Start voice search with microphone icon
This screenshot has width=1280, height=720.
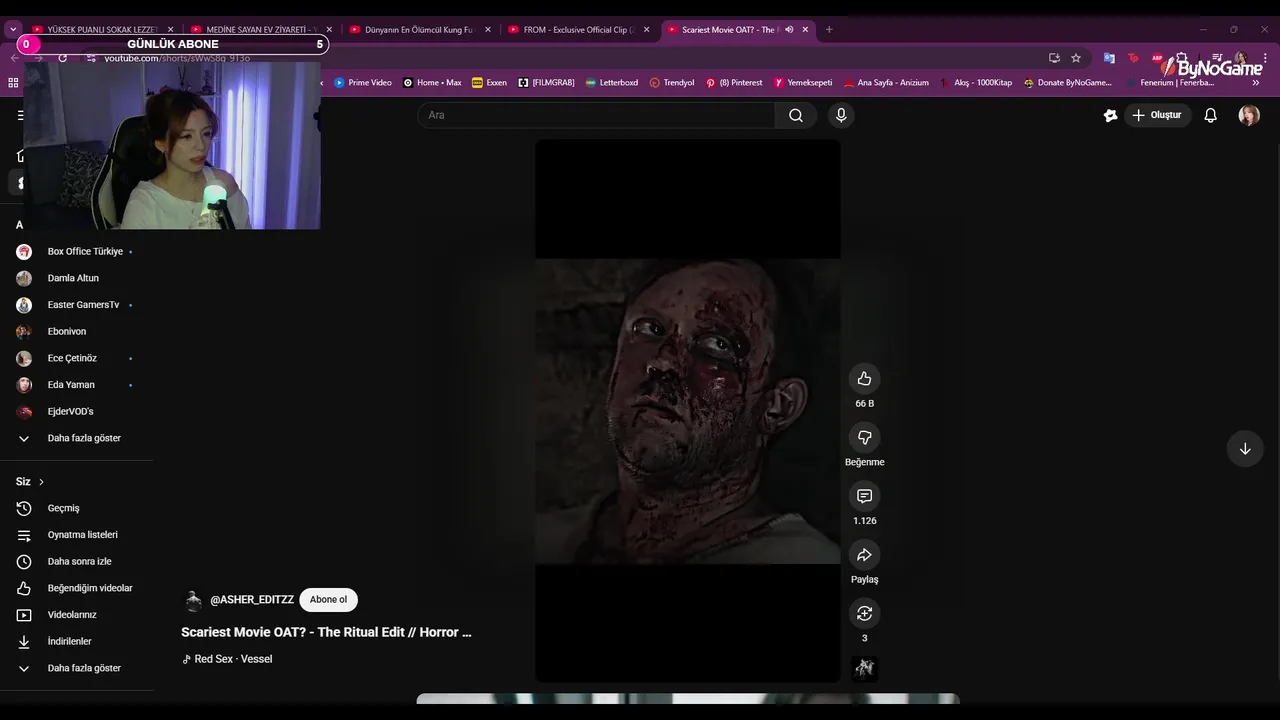point(841,115)
